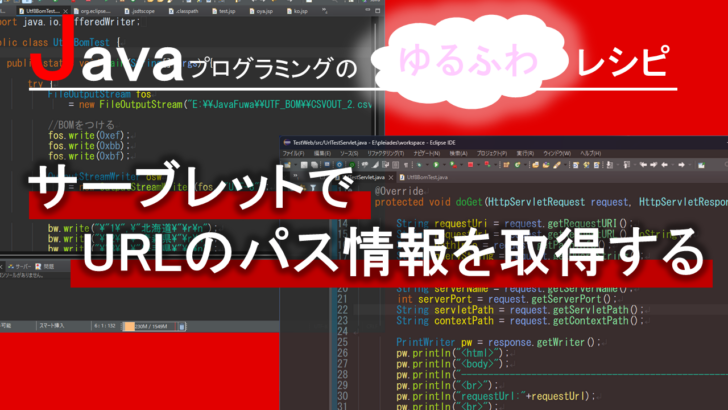Switch to the oya.jsp tab

261,11
